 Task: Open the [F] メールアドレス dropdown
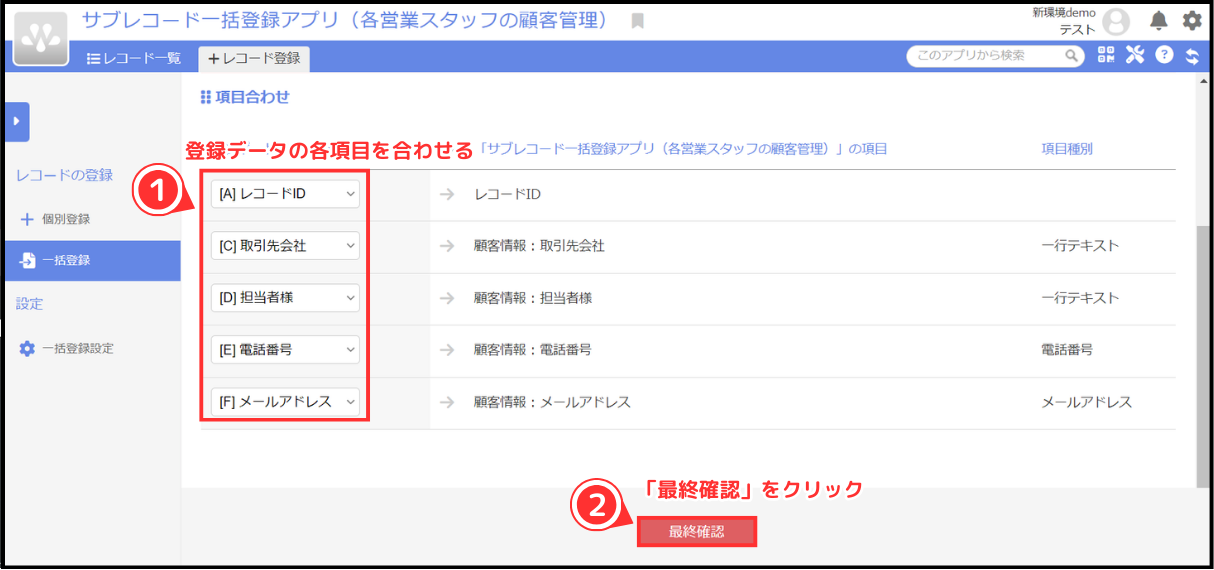[x=285, y=402]
